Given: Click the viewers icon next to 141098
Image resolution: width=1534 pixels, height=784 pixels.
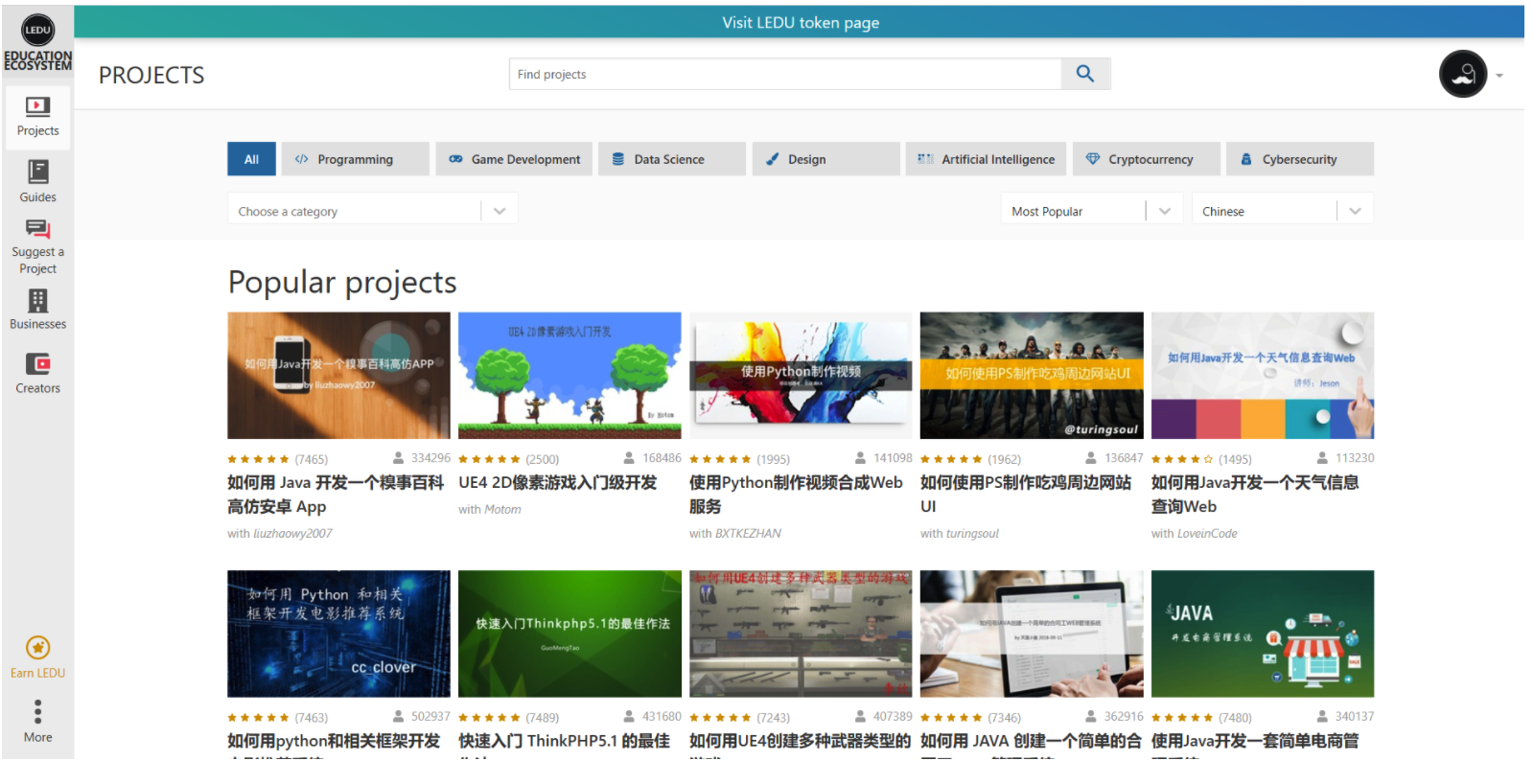Looking at the screenshot, I should [x=861, y=458].
